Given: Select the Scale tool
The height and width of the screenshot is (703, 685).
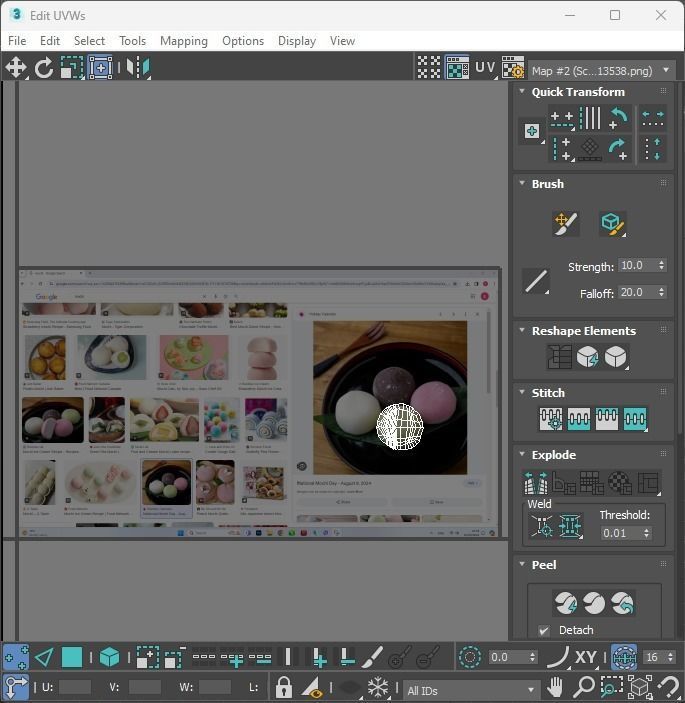Looking at the screenshot, I should 72,68.
